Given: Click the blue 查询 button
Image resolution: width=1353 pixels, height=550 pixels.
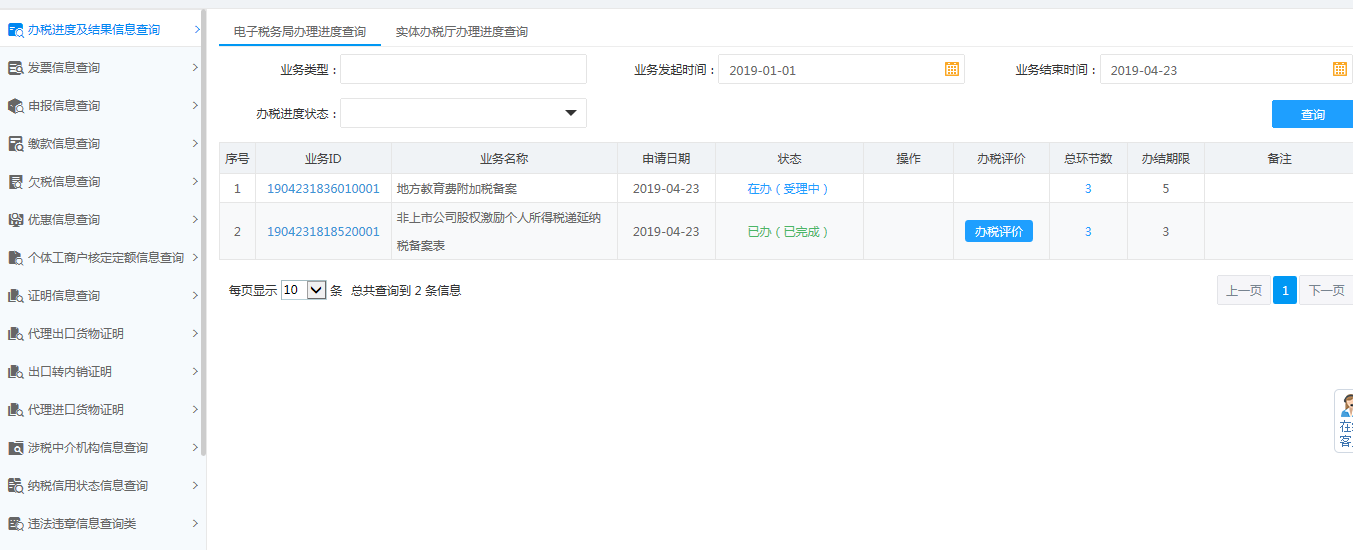Looking at the screenshot, I should pos(1312,114).
